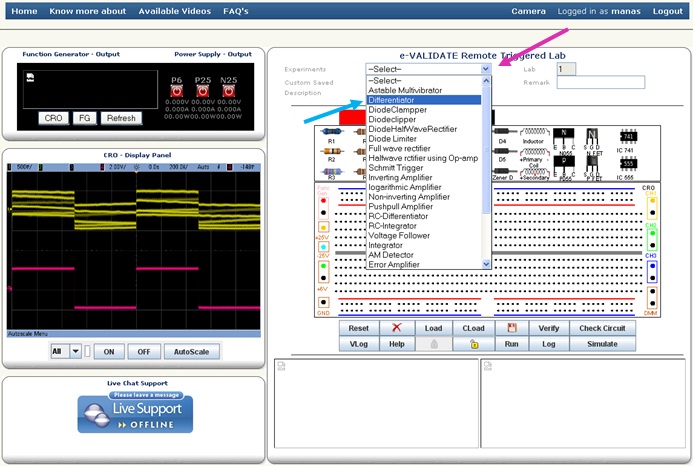Screen dimensions: 695x466
Task: Select the IC 555 timer component
Action: (629, 164)
